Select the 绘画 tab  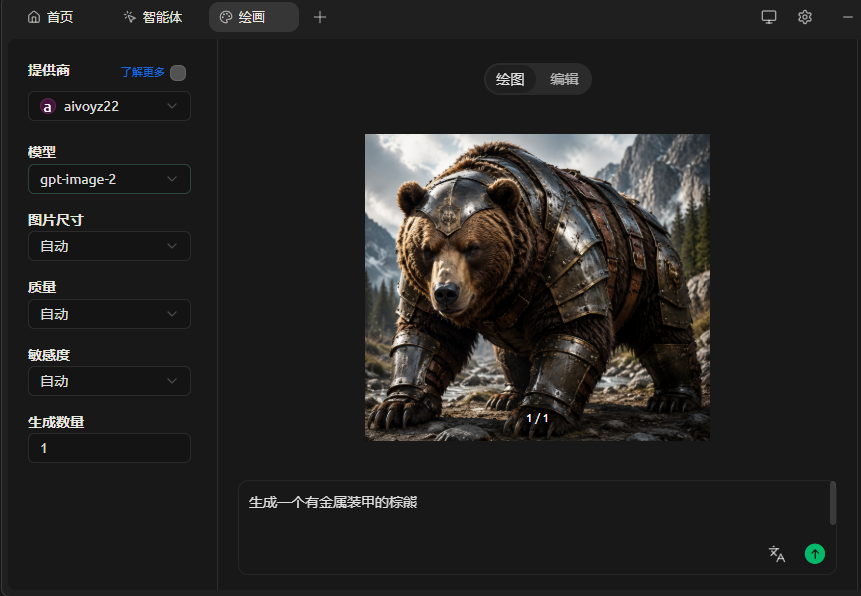(x=254, y=17)
